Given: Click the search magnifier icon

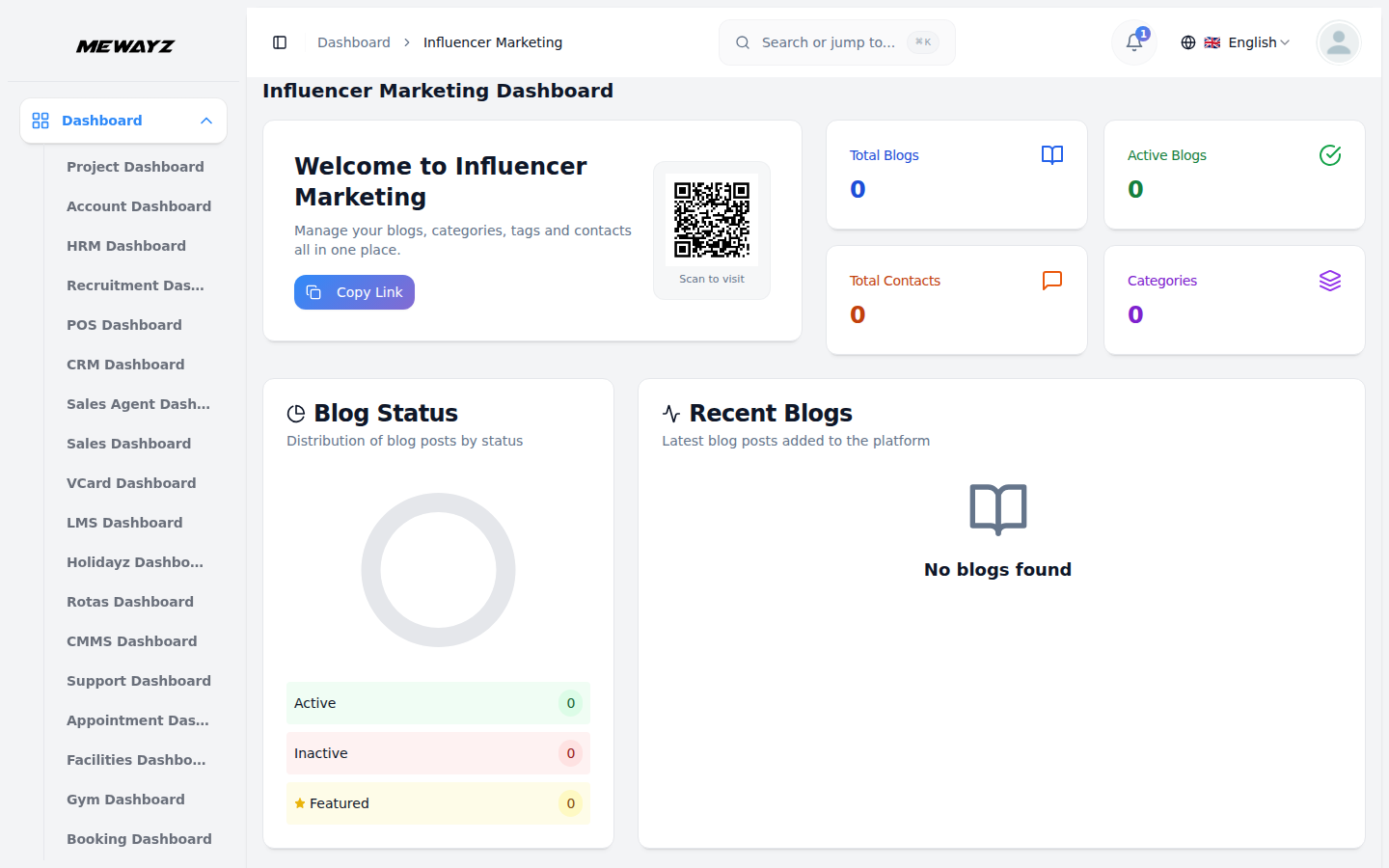Looking at the screenshot, I should 742,42.
